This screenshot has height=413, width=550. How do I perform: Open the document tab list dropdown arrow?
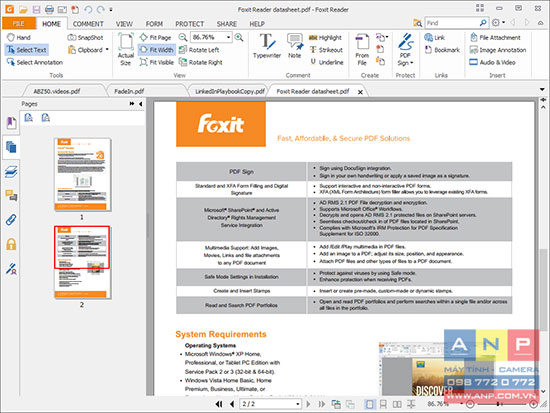[542, 90]
